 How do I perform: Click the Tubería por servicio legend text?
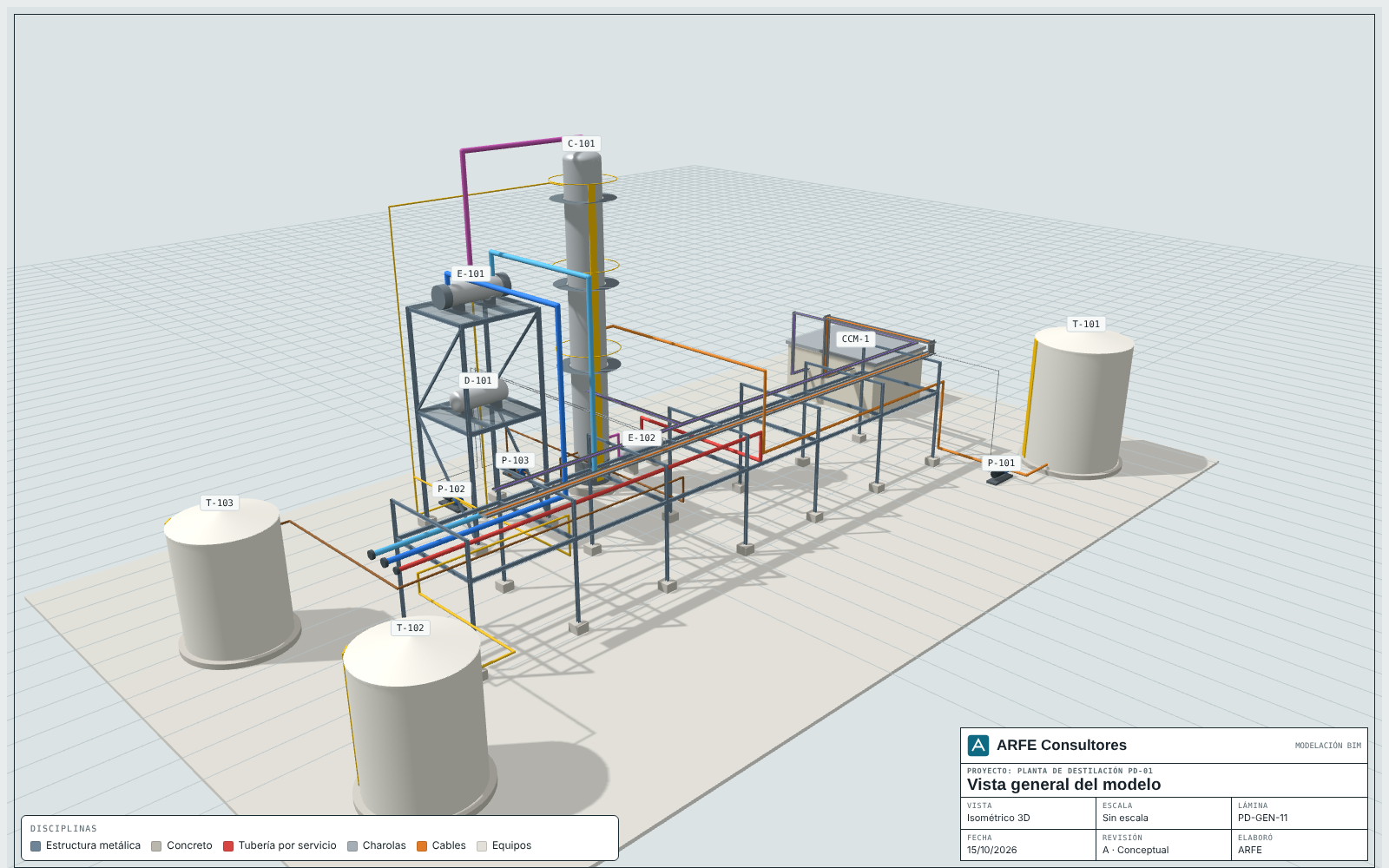tap(287, 845)
